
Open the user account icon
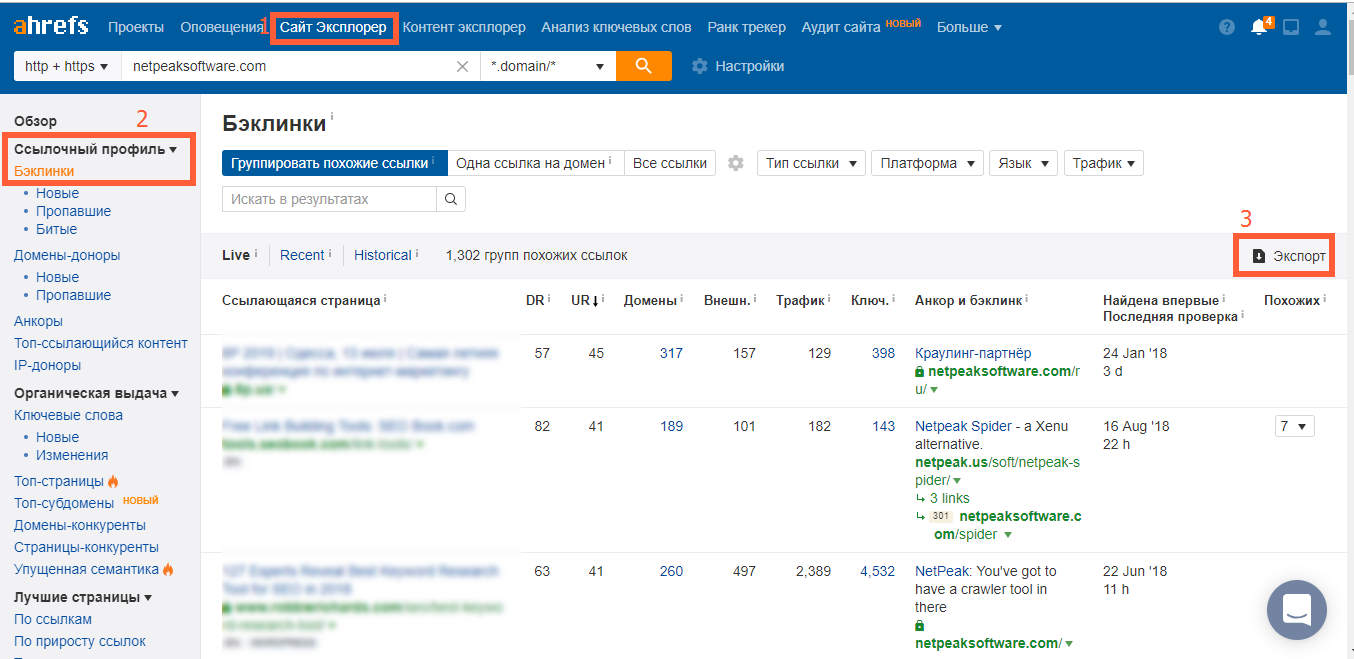[1323, 27]
